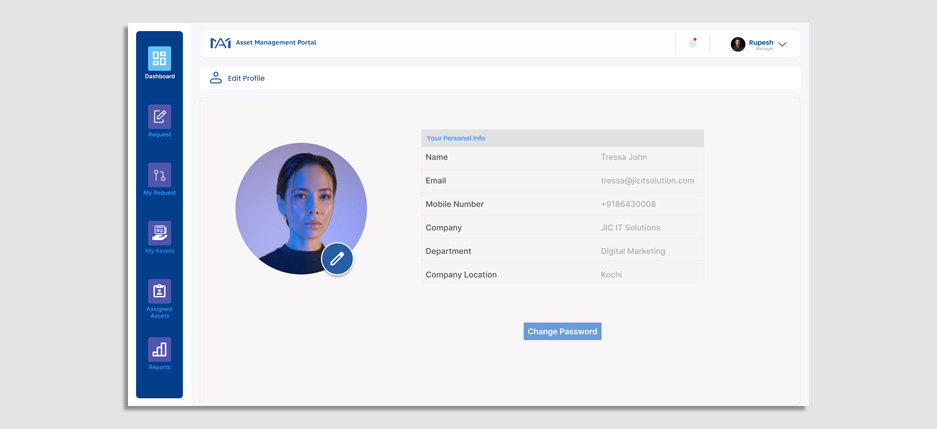Click the Company Location field Kochi
Screen dimensions: 937x429
(x=611, y=275)
